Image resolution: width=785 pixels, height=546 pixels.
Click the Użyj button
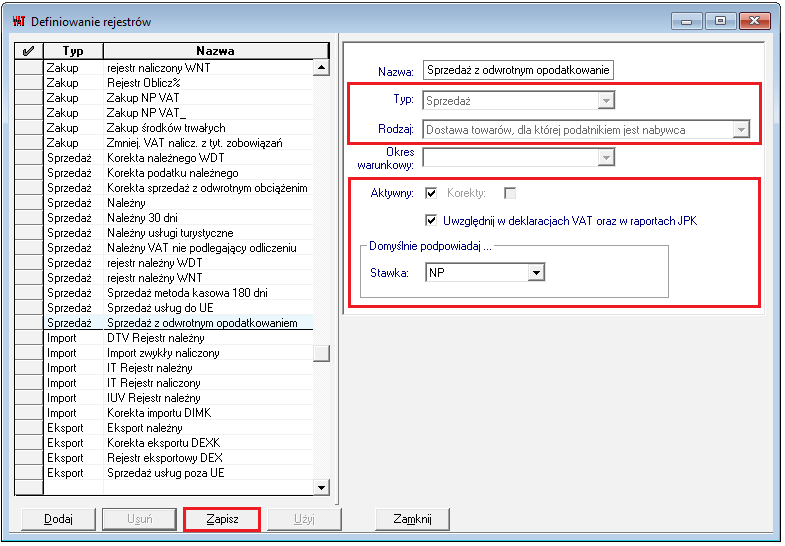click(x=304, y=519)
